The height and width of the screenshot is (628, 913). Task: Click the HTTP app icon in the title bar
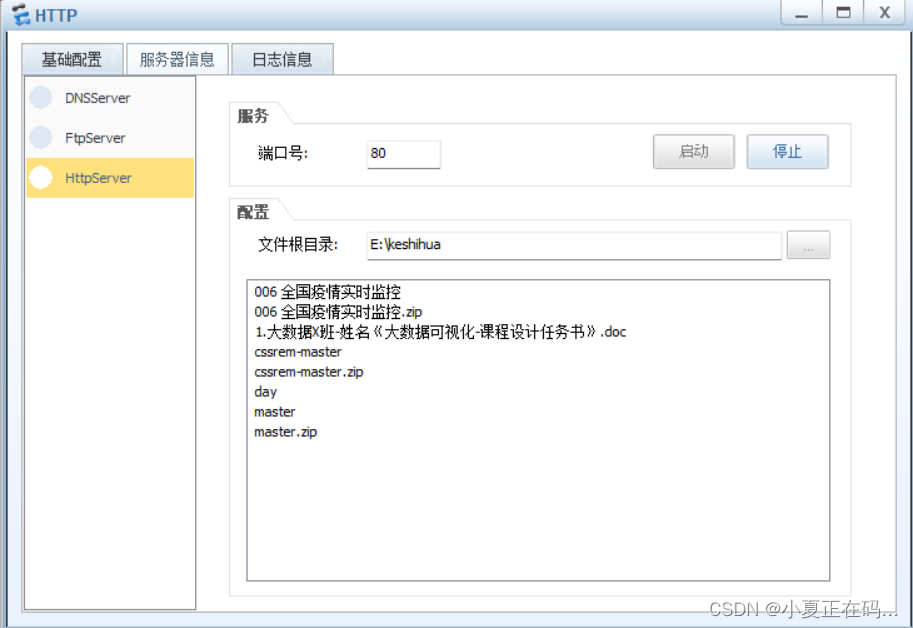click(18, 14)
